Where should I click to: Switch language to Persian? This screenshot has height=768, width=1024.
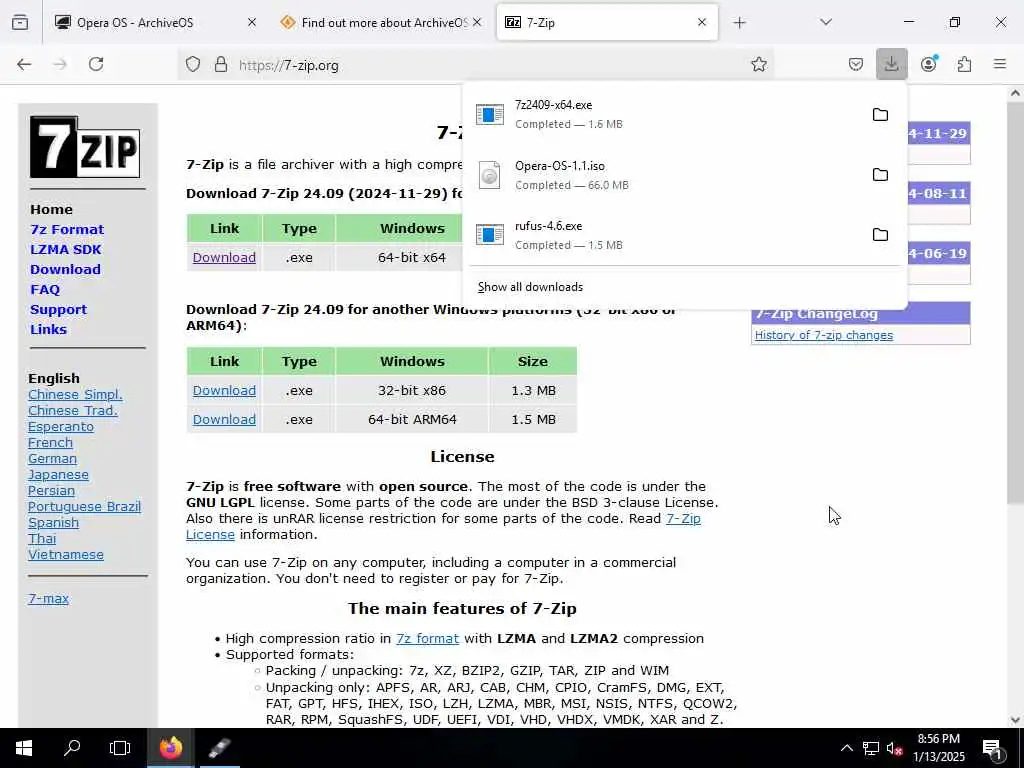[51, 490]
